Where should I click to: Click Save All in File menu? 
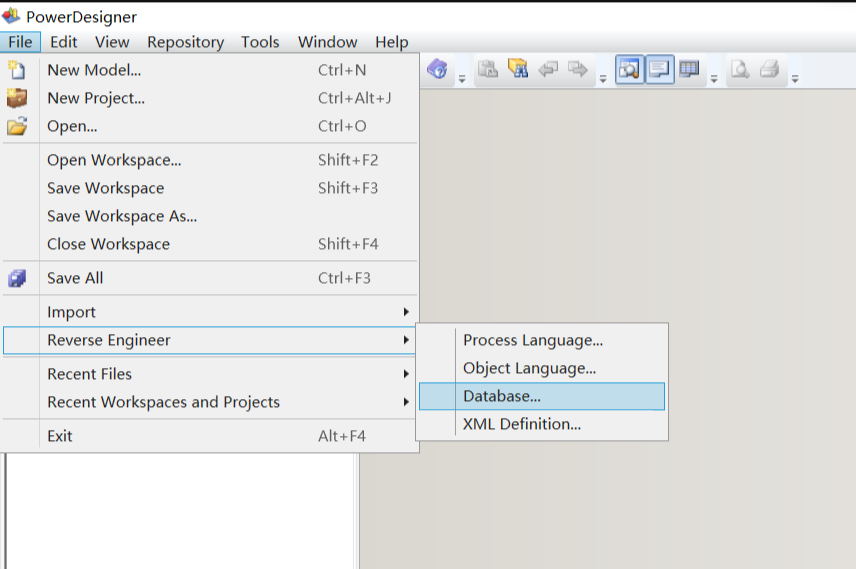click(x=75, y=278)
